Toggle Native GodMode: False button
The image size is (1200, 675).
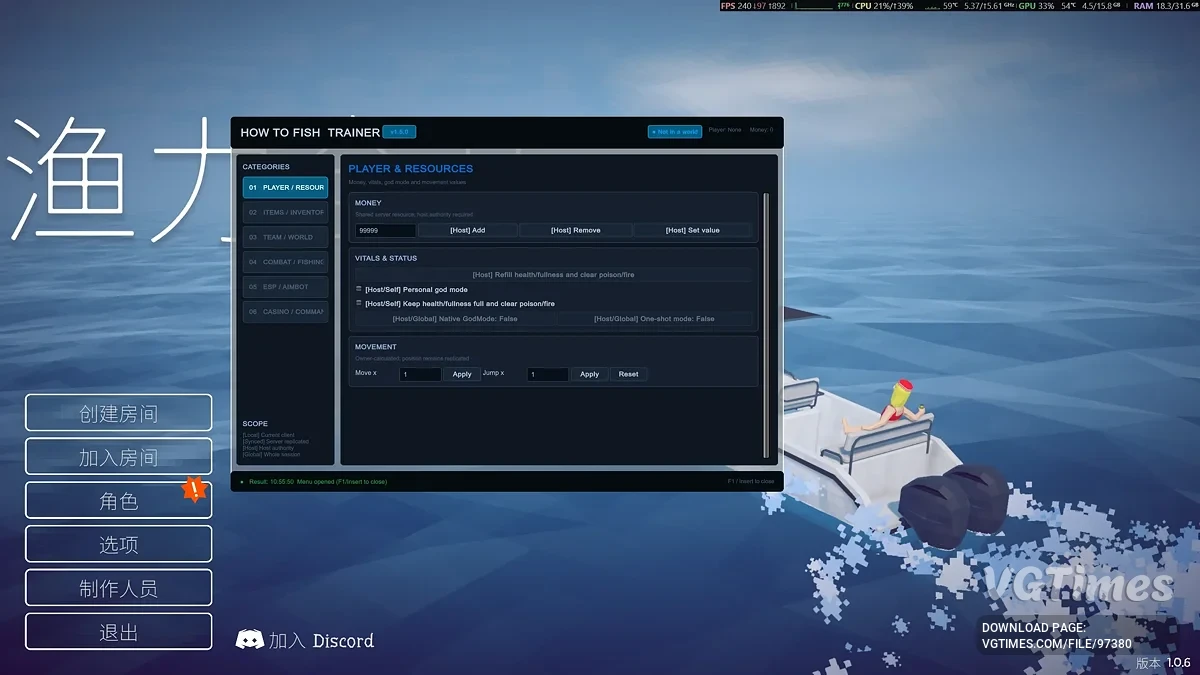pyautogui.click(x=455, y=319)
